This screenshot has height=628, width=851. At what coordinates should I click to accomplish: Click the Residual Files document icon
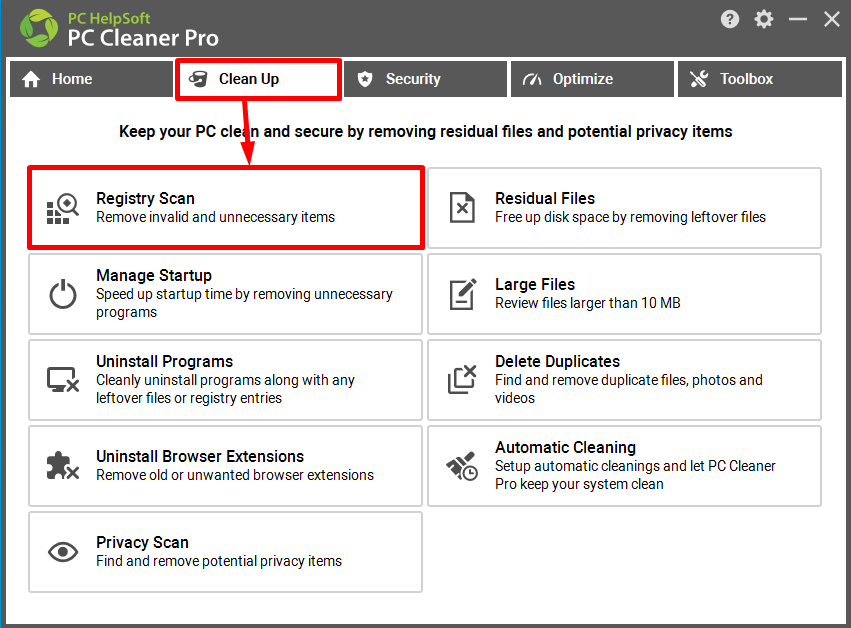(462, 208)
